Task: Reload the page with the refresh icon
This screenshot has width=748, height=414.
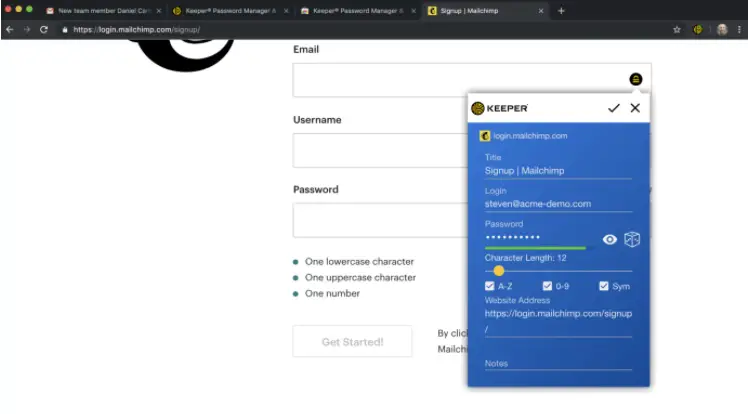Action: point(44,30)
